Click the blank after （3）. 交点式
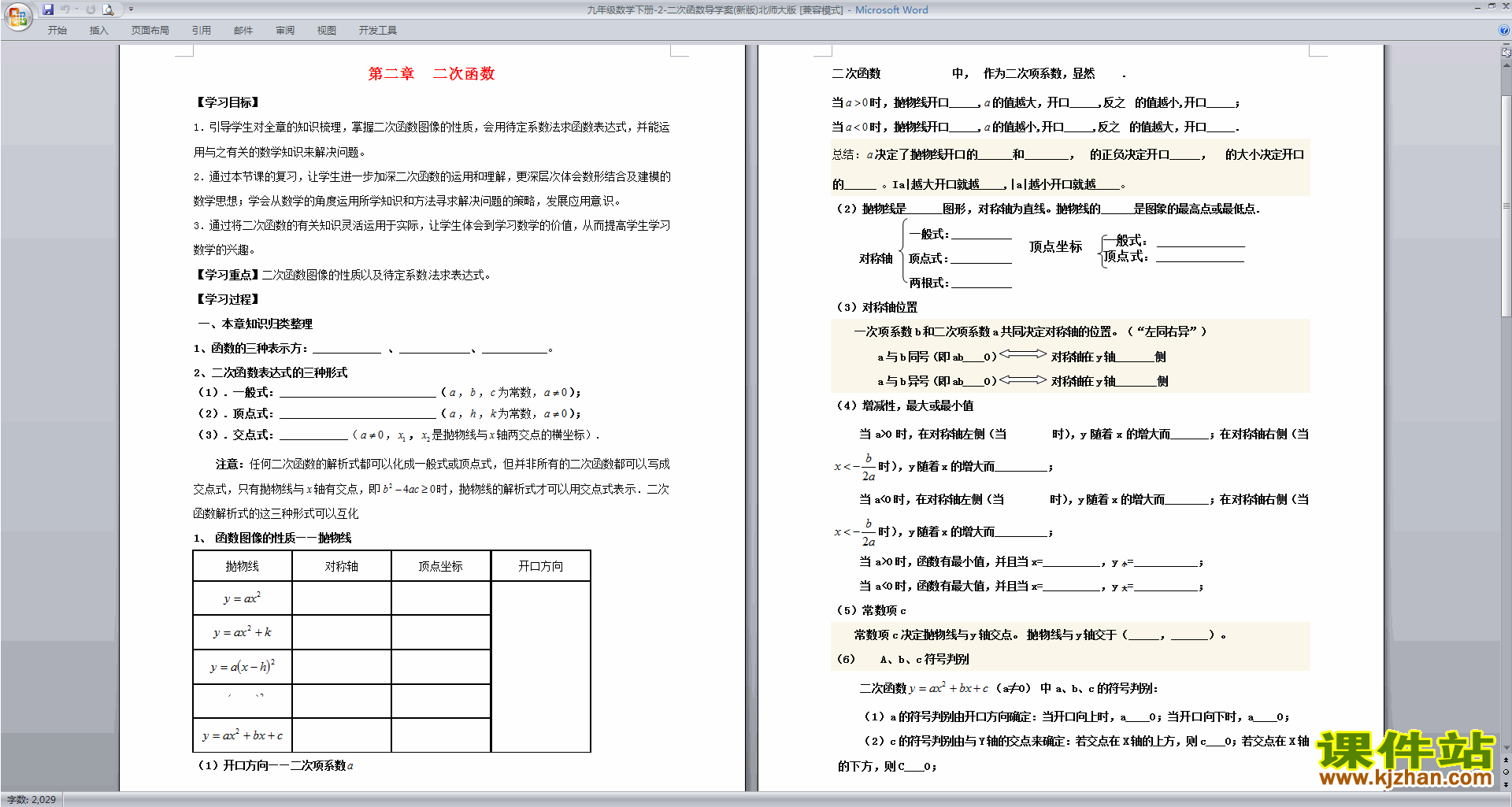This screenshot has width=1512, height=807. (313, 435)
